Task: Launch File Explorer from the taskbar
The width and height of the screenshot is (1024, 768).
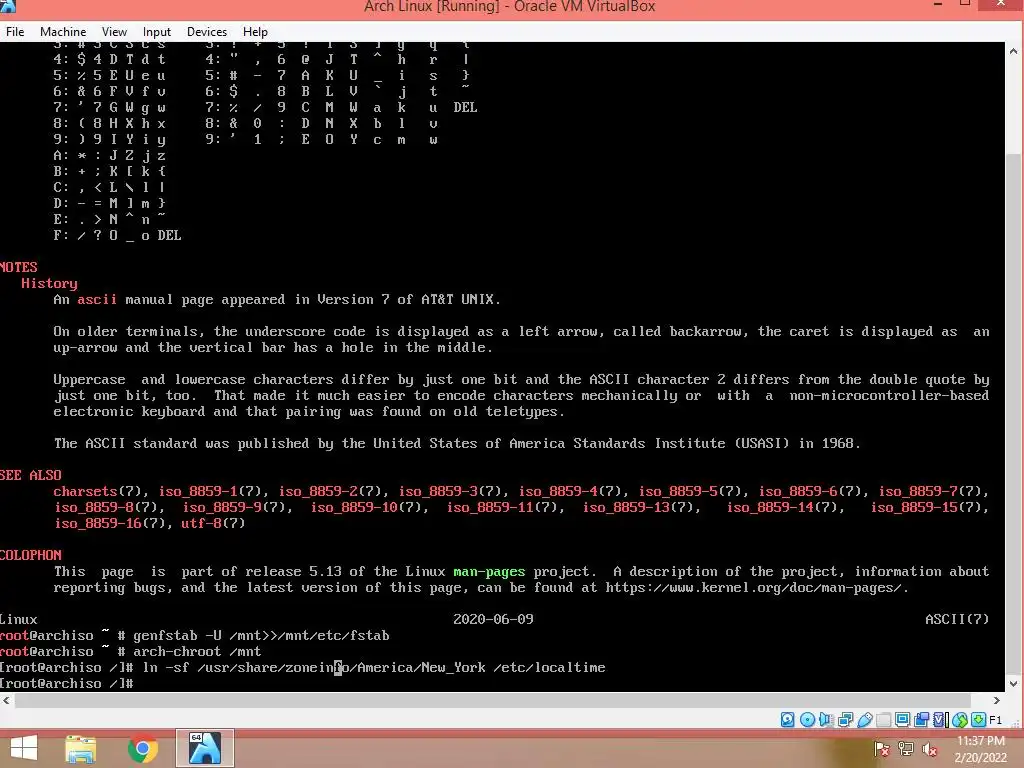Action: [81, 748]
